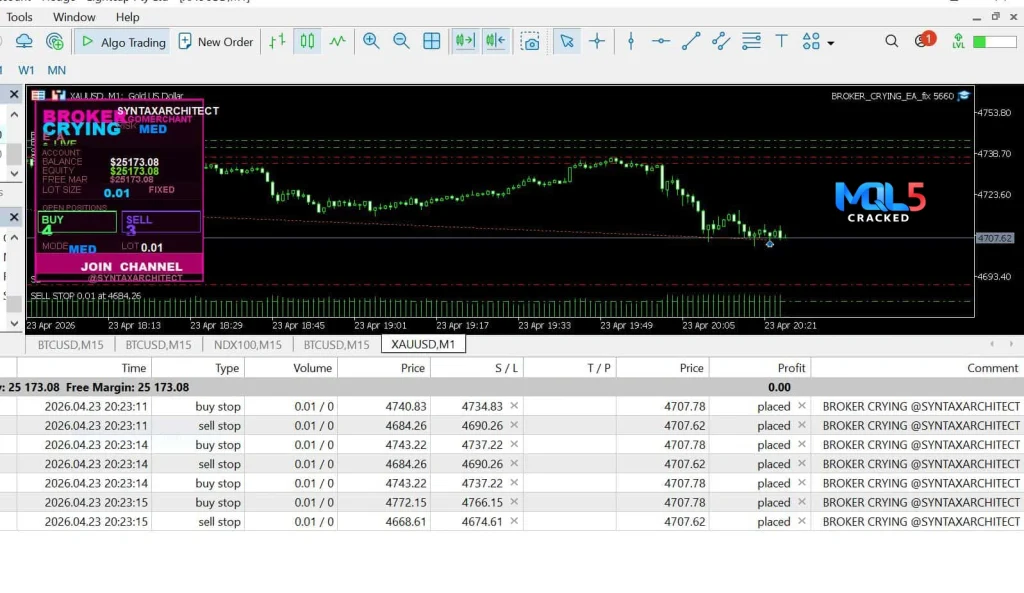Open the shapes objects dropdown arrow
Viewport: 1024px width, 593px height.
[x=831, y=43]
